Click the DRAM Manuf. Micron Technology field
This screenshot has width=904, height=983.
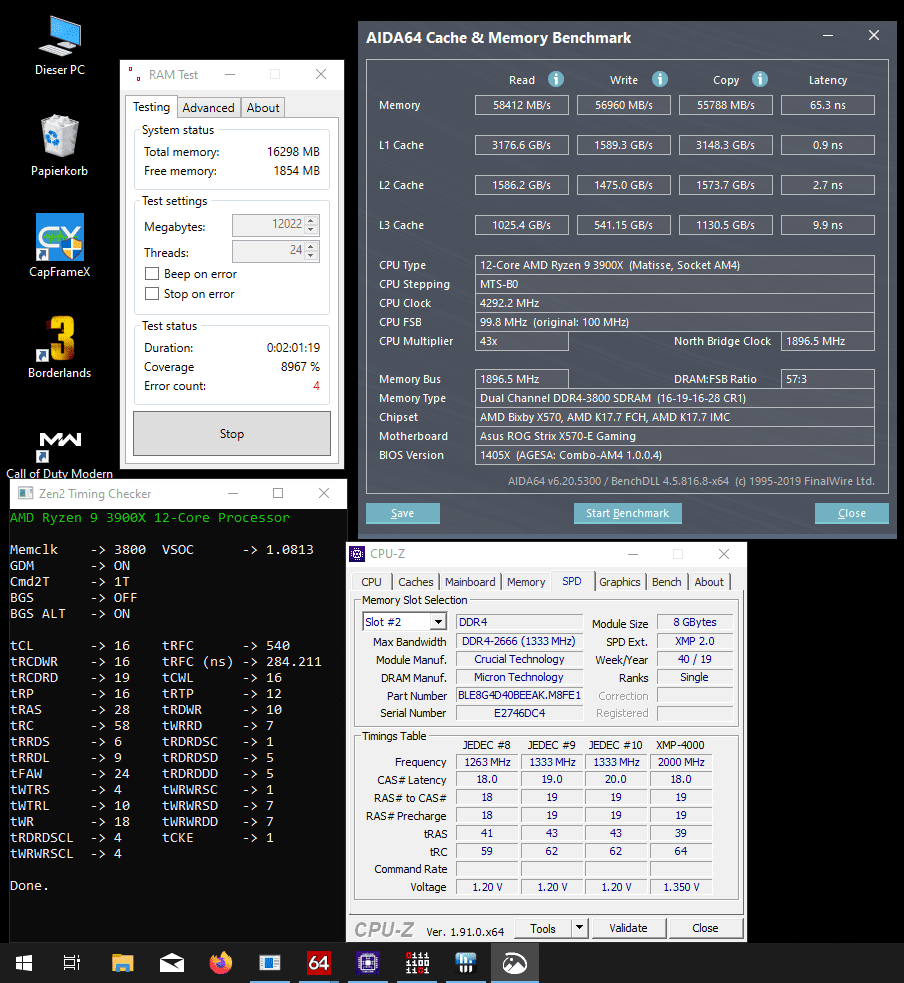tap(519, 677)
